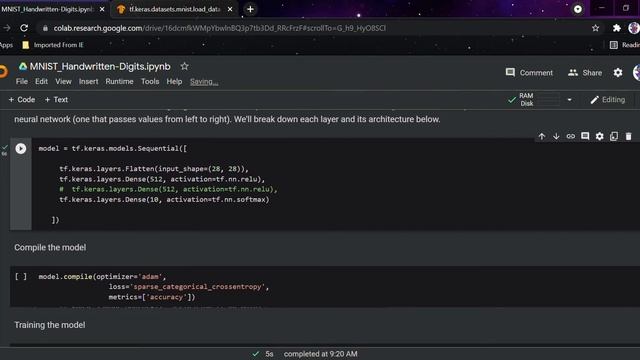Open the Comment panel
640x360 pixels.
[x=529, y=73]
